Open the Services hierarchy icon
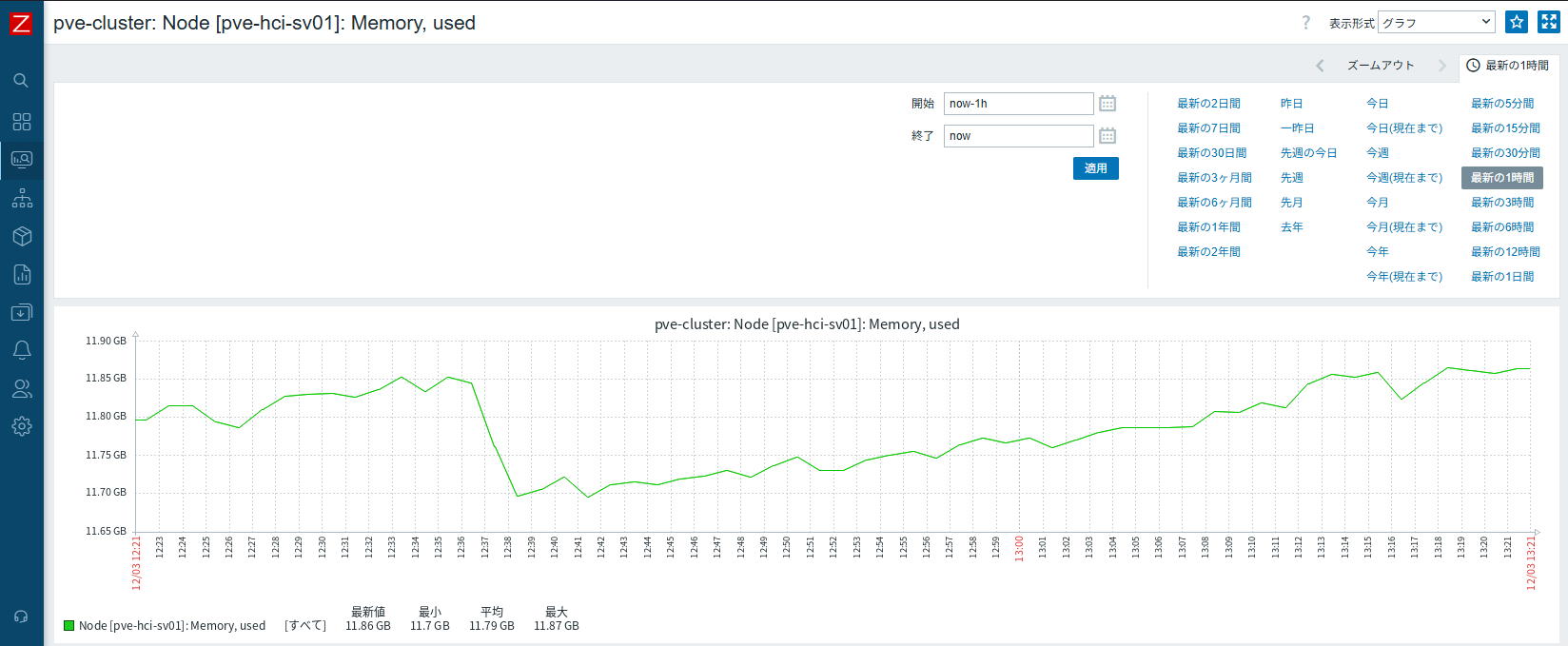This screenshot has width=1568, height=646. tap(21, 198)
